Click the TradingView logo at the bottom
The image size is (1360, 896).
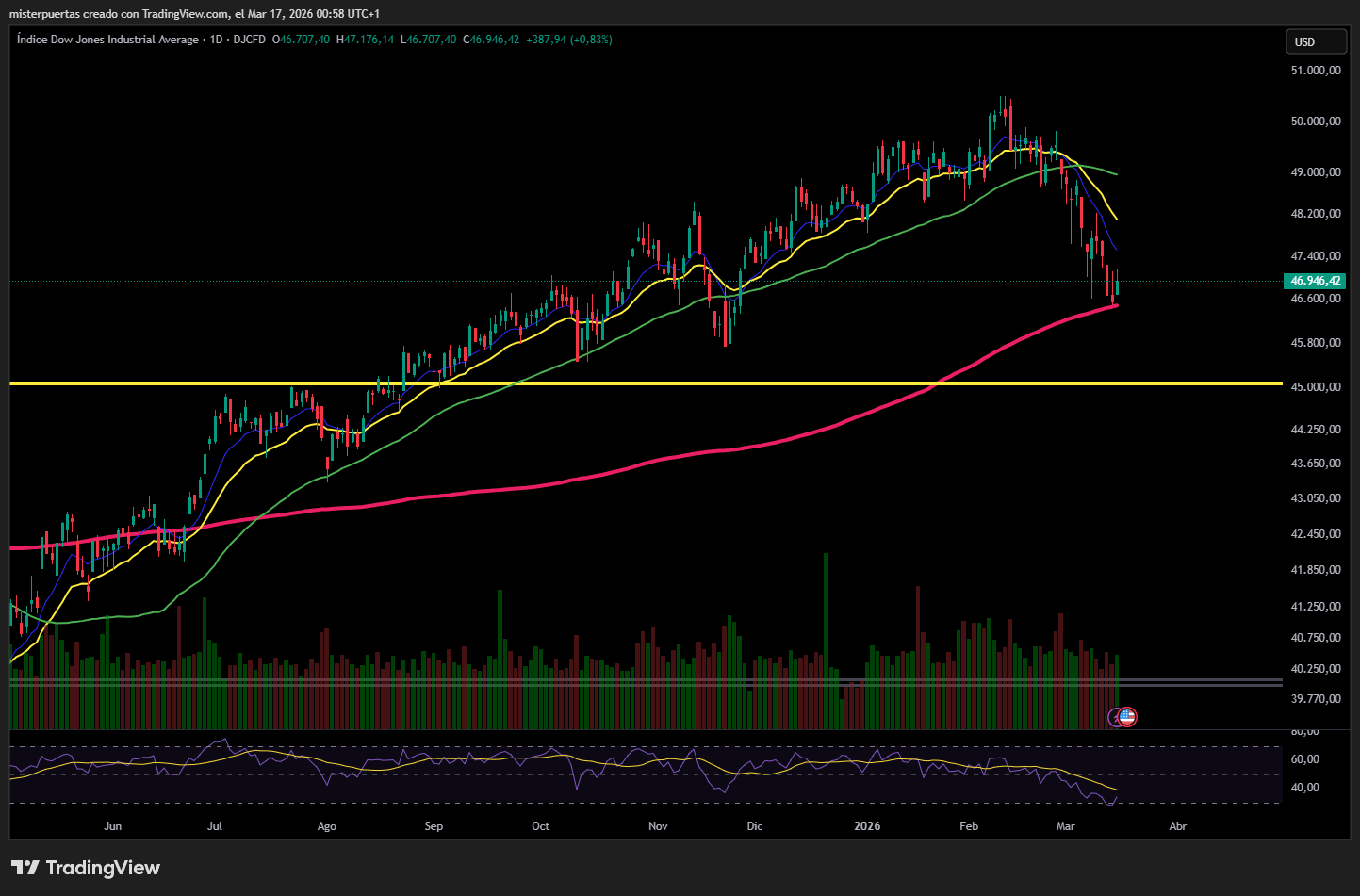coord(86,868)
